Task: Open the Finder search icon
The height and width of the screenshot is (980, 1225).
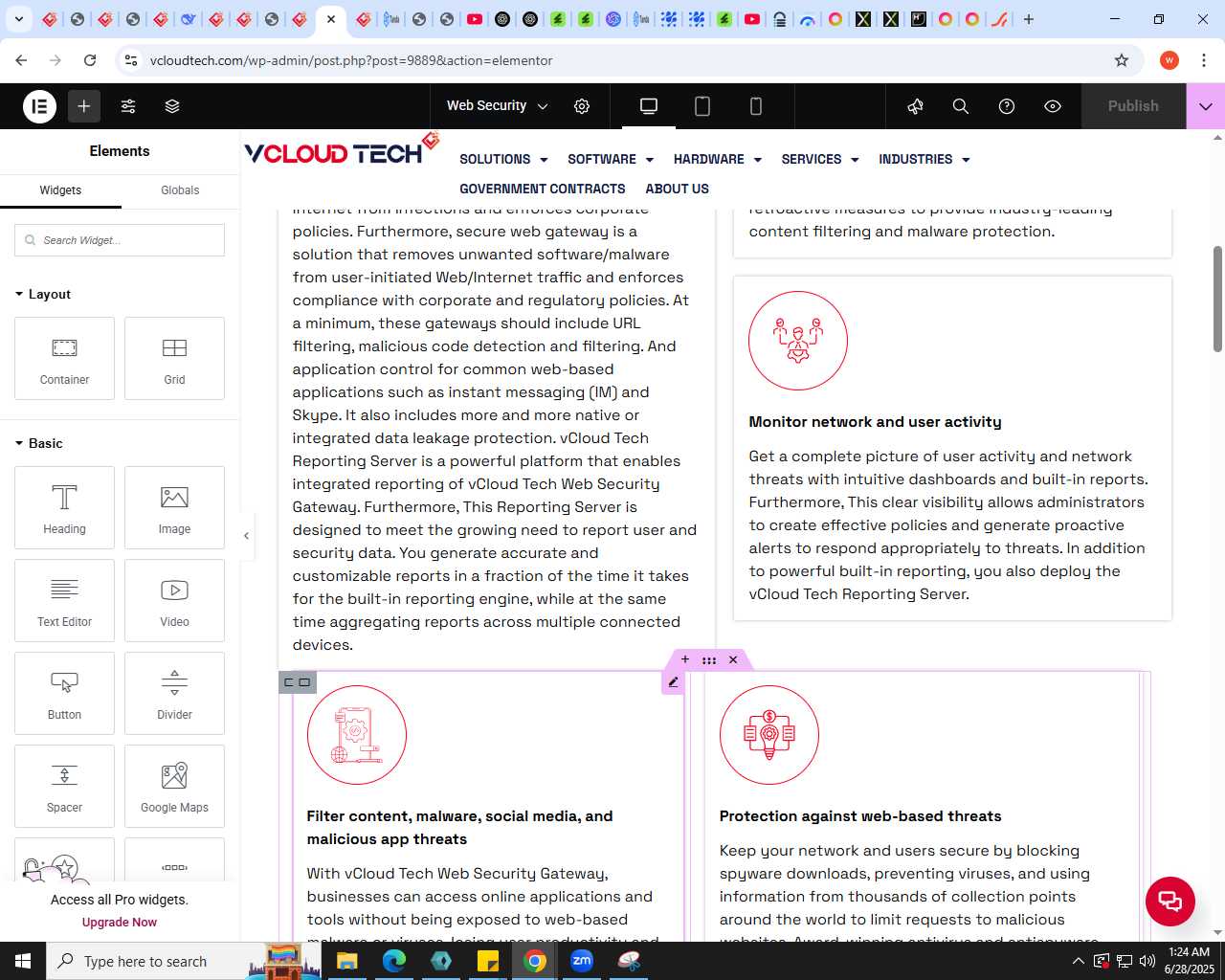Action: (961, 106)
